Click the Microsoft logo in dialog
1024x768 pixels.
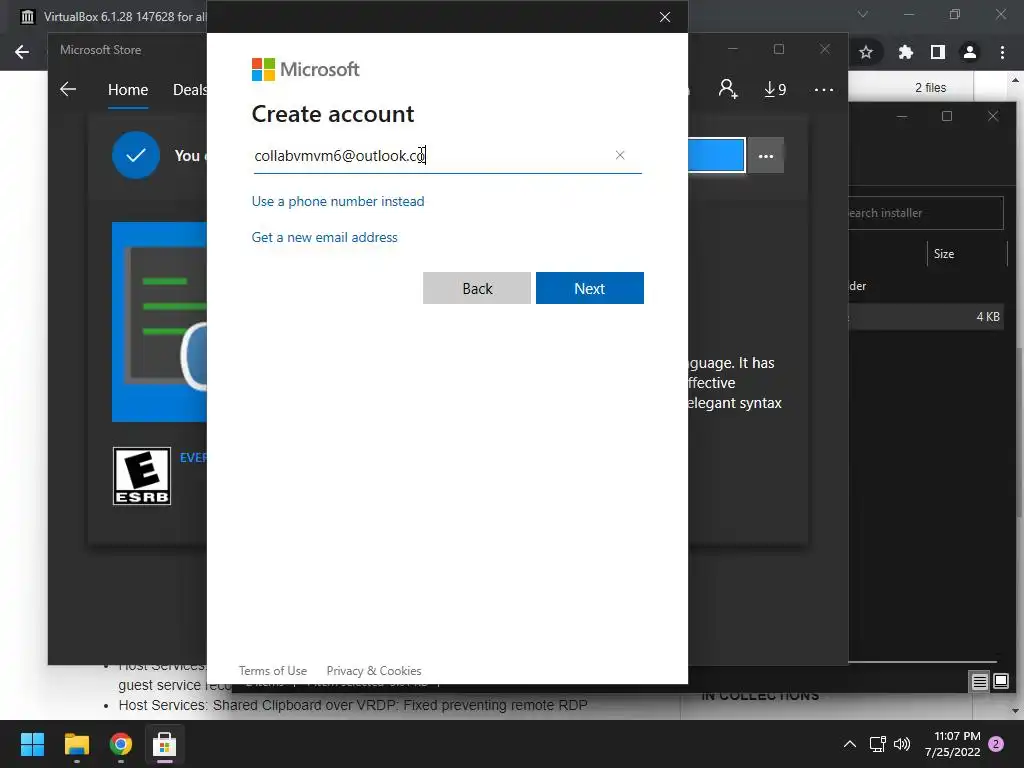coord(305,69)
